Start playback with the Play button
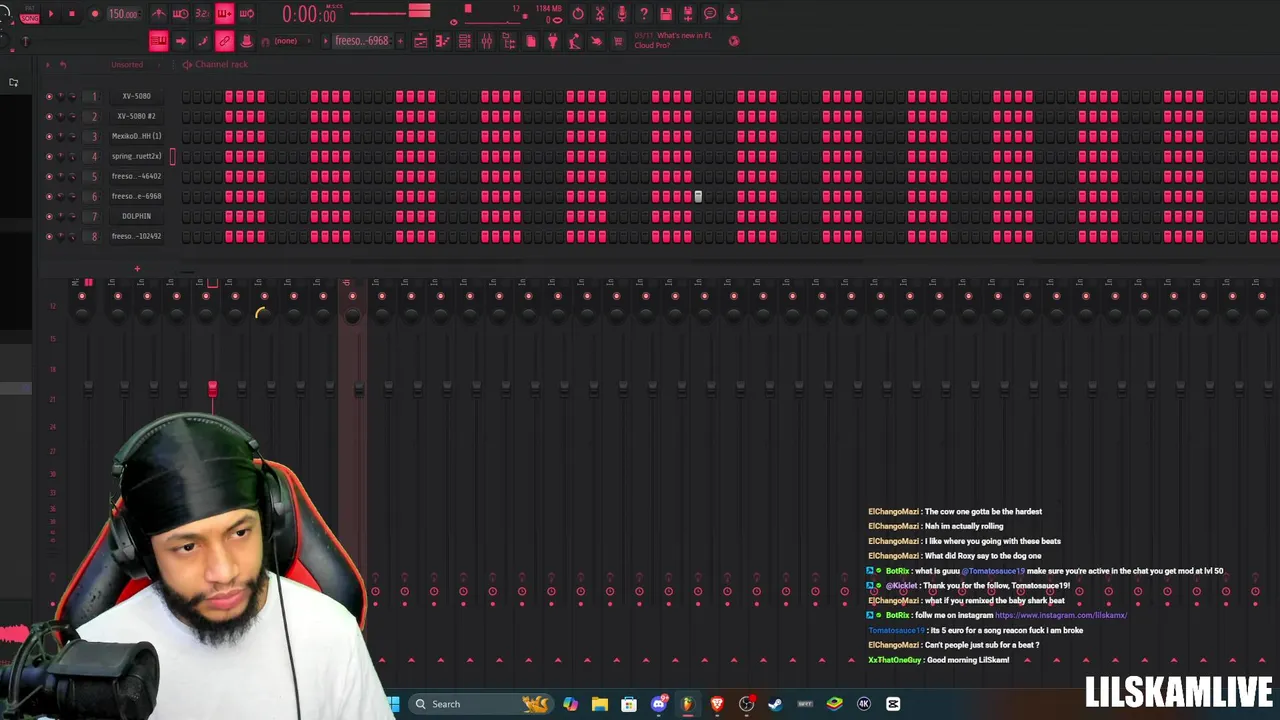 51,14
